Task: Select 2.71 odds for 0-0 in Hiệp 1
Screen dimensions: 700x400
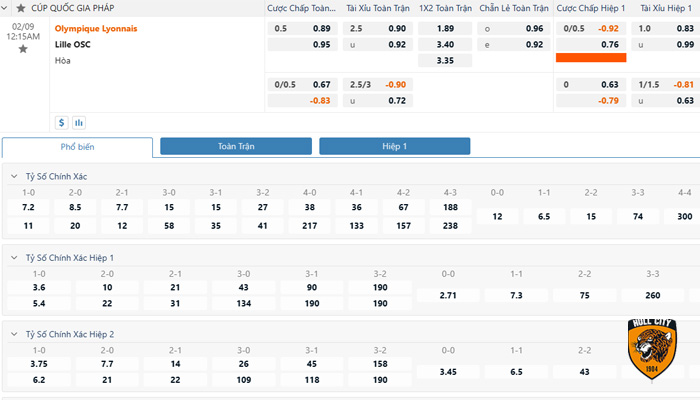Action: pos(449,296)
